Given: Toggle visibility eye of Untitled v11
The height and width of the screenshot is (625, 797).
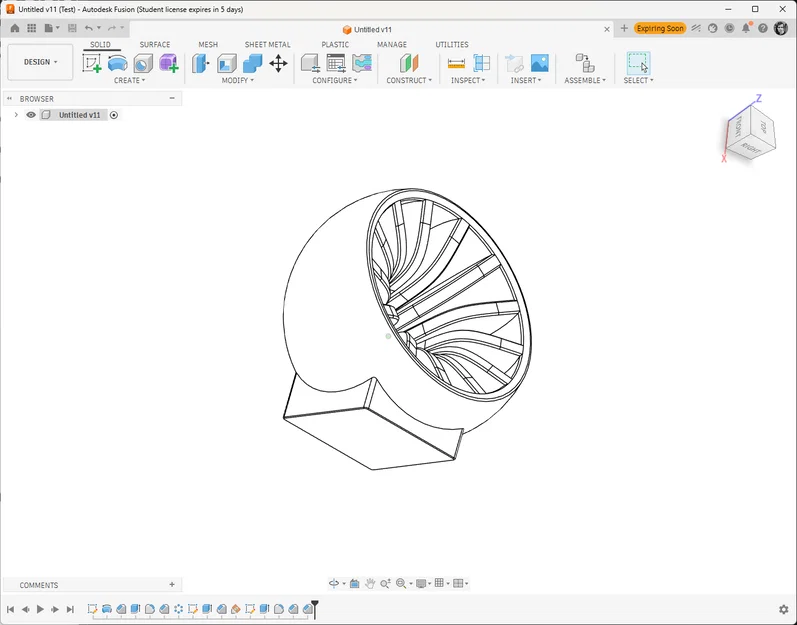Looking at the screenshot, I should tap(31, 115).
